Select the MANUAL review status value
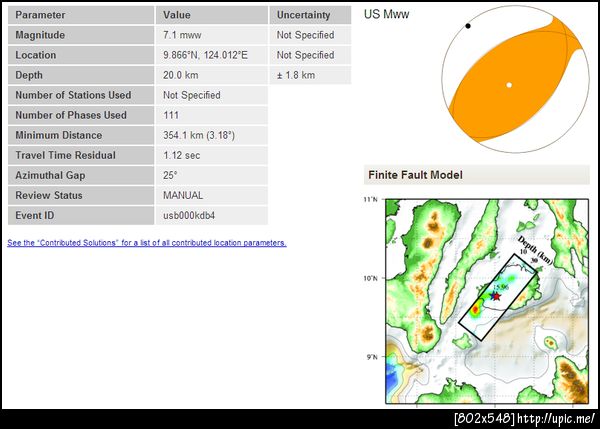 [x=183, y=195]
